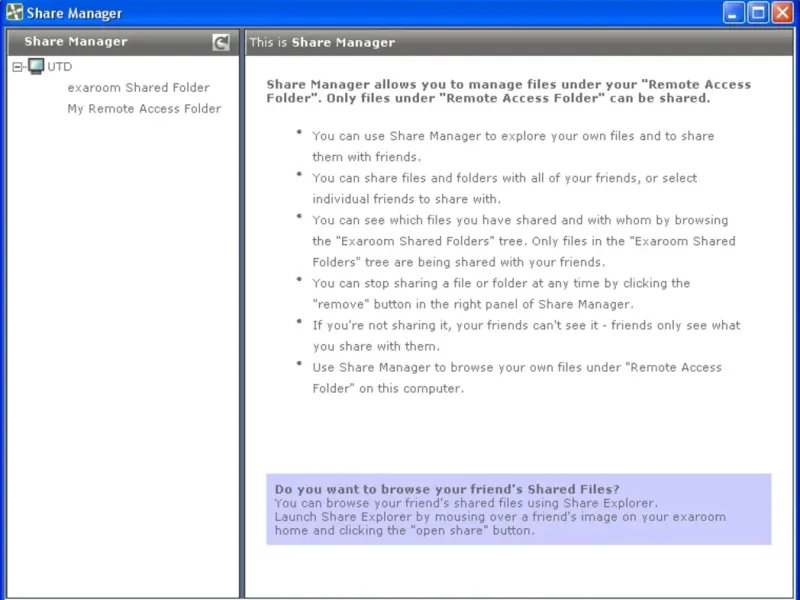Click the bullet 'Use Share Manager to browse your own files'

pyautogui.click(x=517, y=378)
